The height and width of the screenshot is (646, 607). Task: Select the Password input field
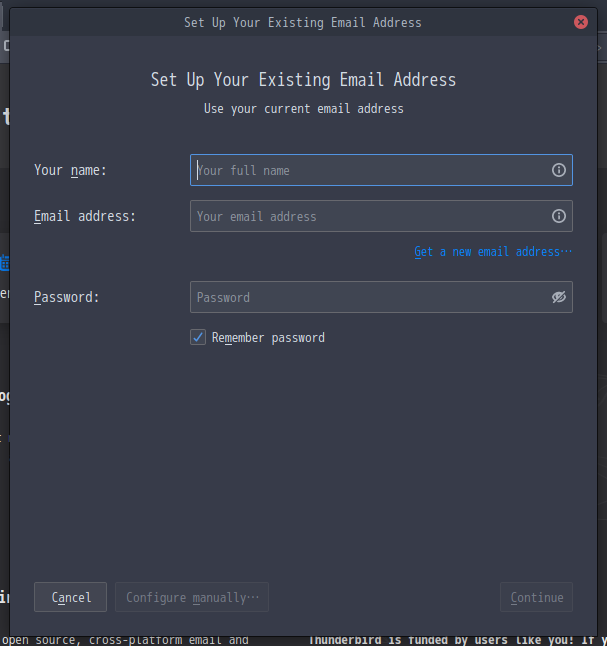coord(381,297)
